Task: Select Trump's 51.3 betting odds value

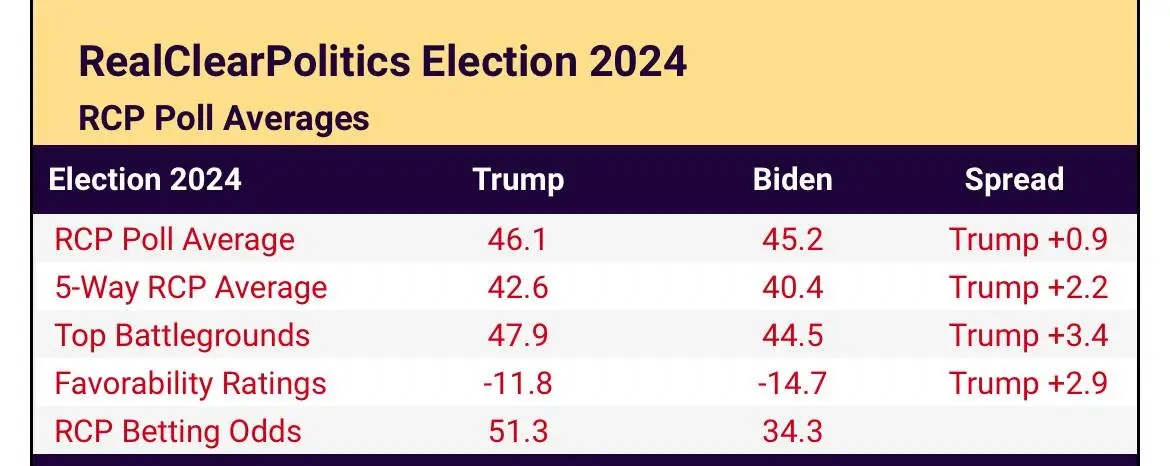Action: [x=516, y=432]
